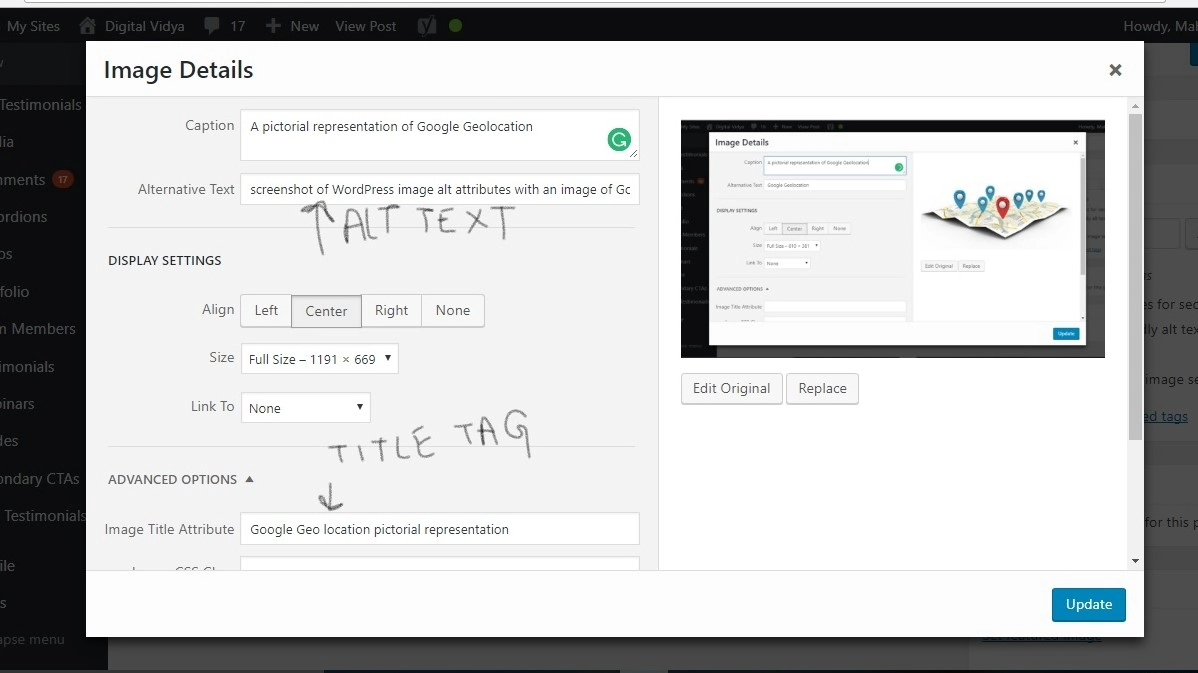Click the Replace button
Viewport: 1198px width, 673px height.
822,388
